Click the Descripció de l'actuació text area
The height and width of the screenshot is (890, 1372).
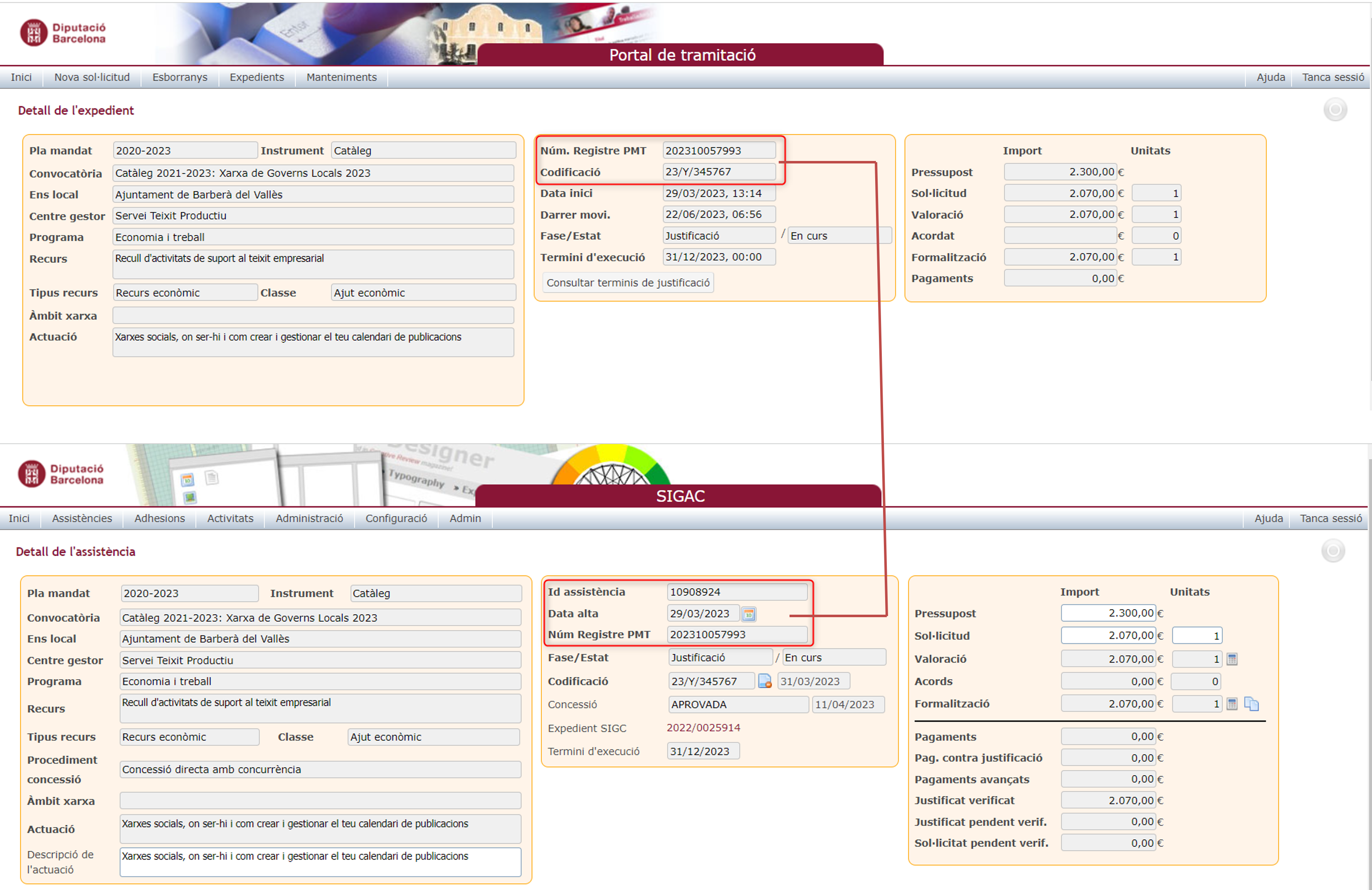[x=321, y=862]
